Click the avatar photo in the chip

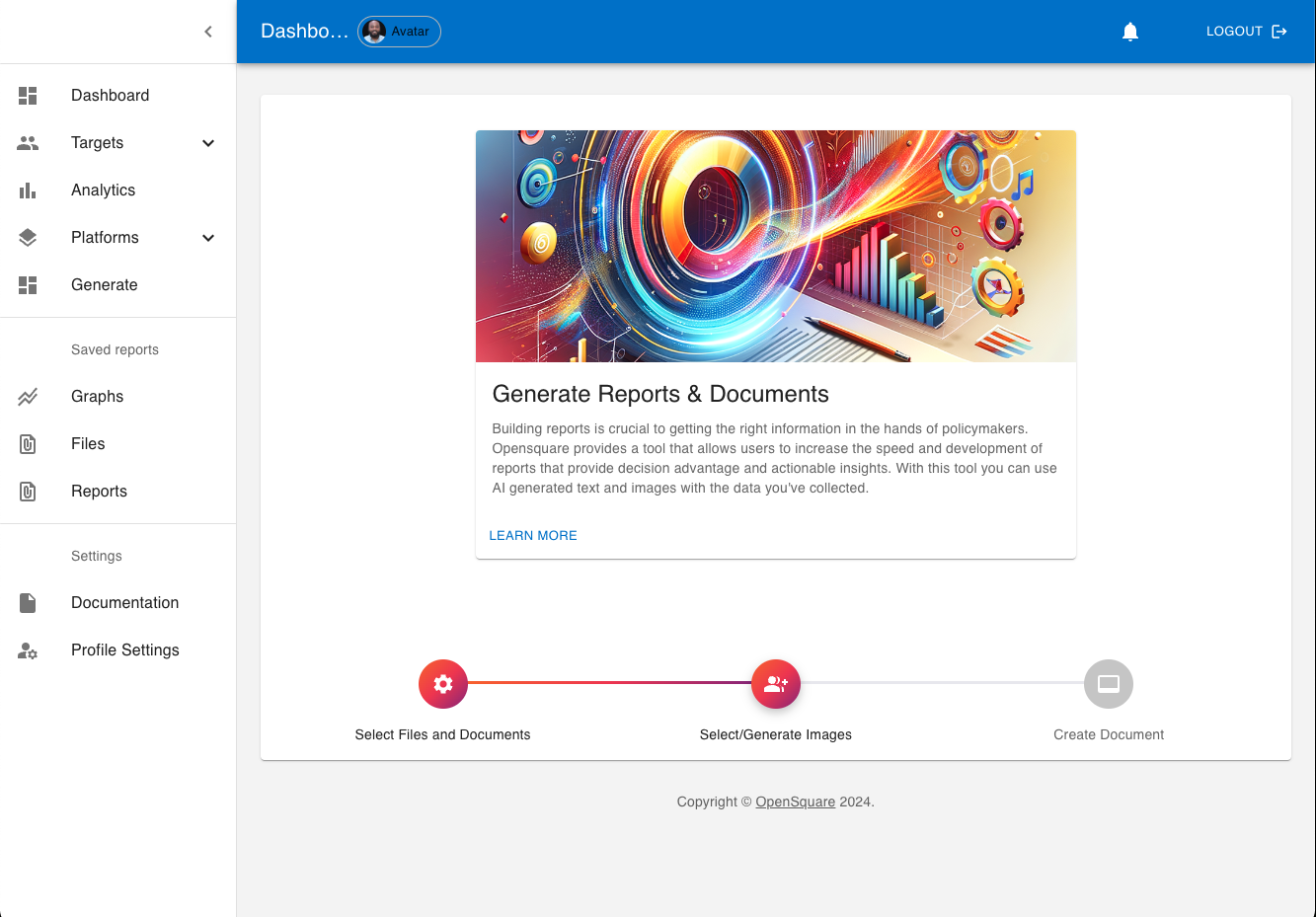pos(374,32)
